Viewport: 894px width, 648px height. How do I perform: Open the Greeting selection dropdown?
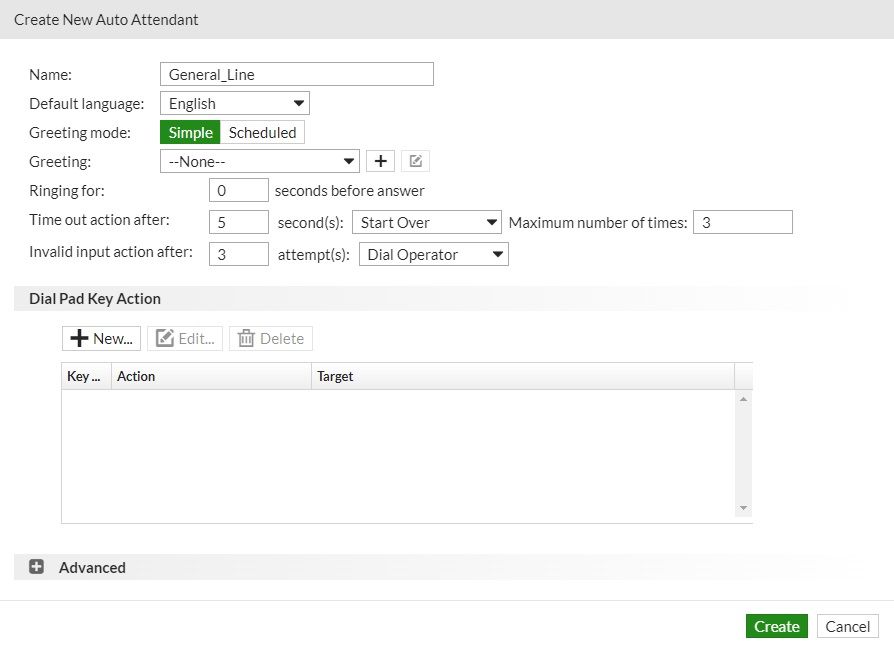(x=259, y=161)
